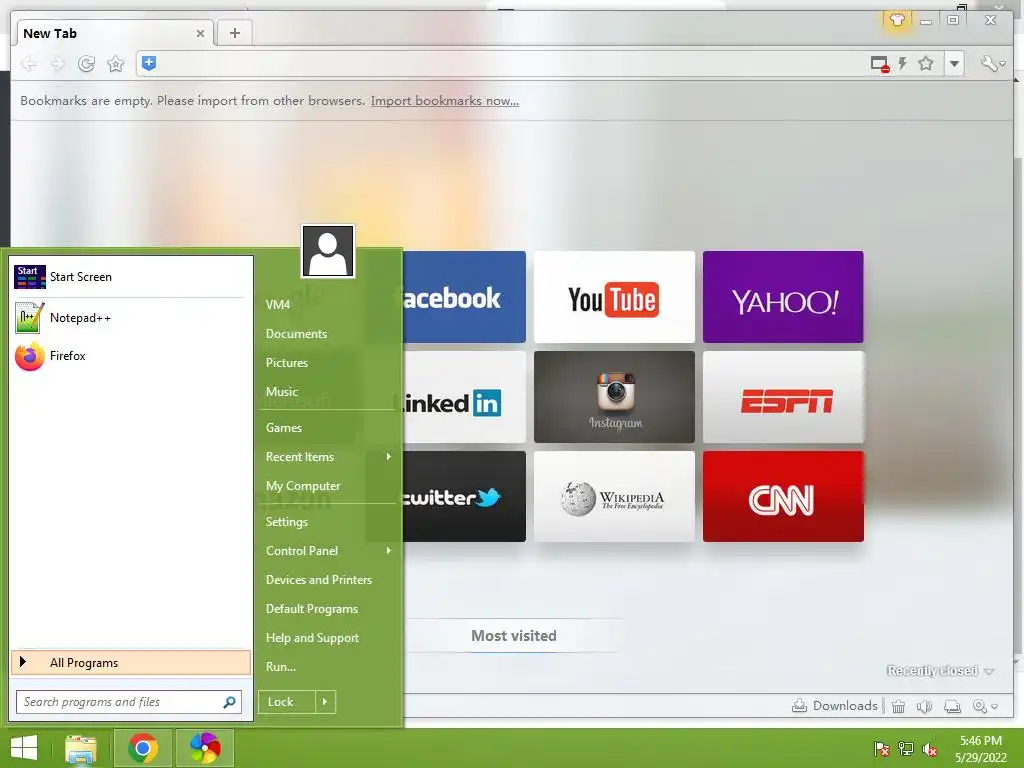The height and width of the screenshot is (768, 1024).
Task: Open the YouTube speed dial tile
Action: (x=614, y=297)
